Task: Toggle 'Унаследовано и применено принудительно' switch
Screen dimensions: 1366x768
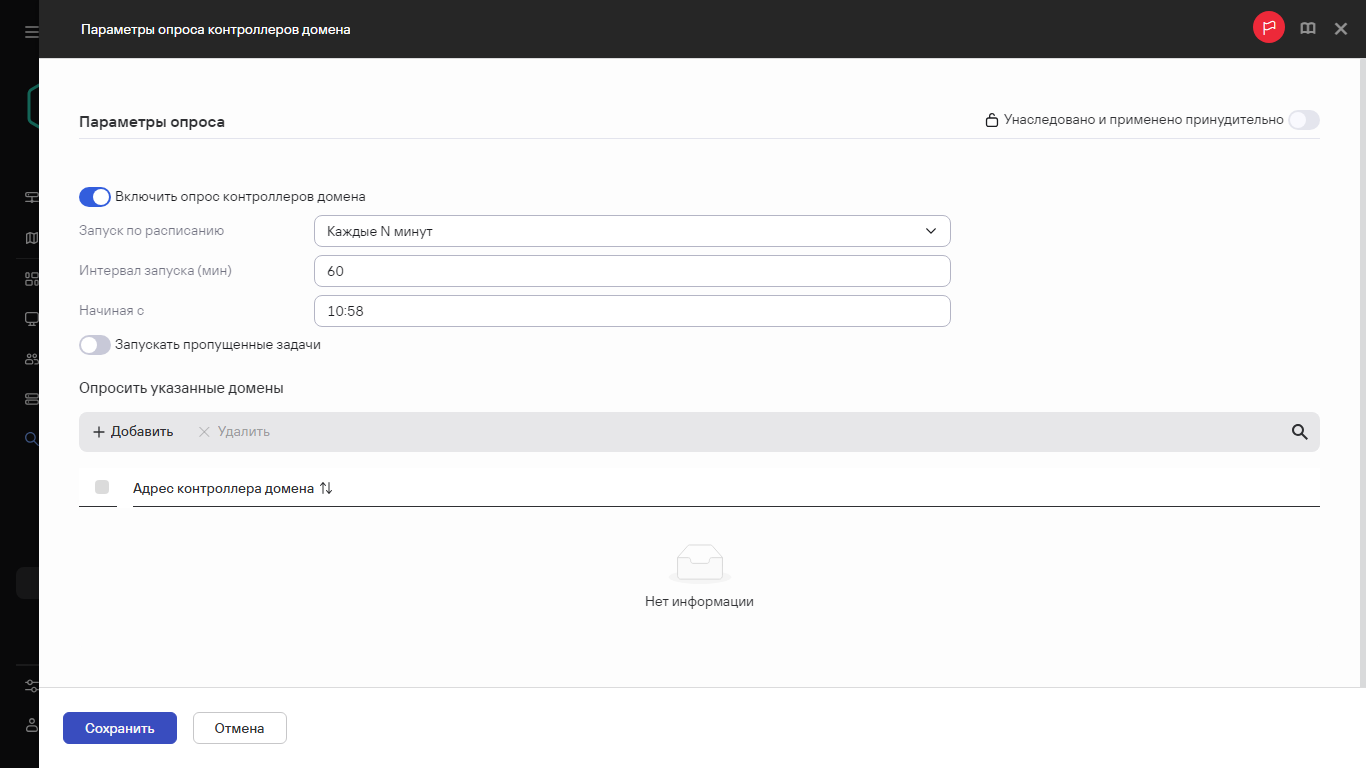Action: [1303, 120]
